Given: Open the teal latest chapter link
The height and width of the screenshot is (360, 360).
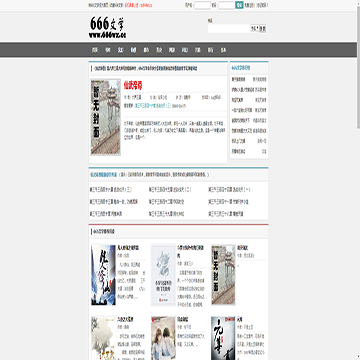Looking at the screenshot, I should [x=153, y=105].
